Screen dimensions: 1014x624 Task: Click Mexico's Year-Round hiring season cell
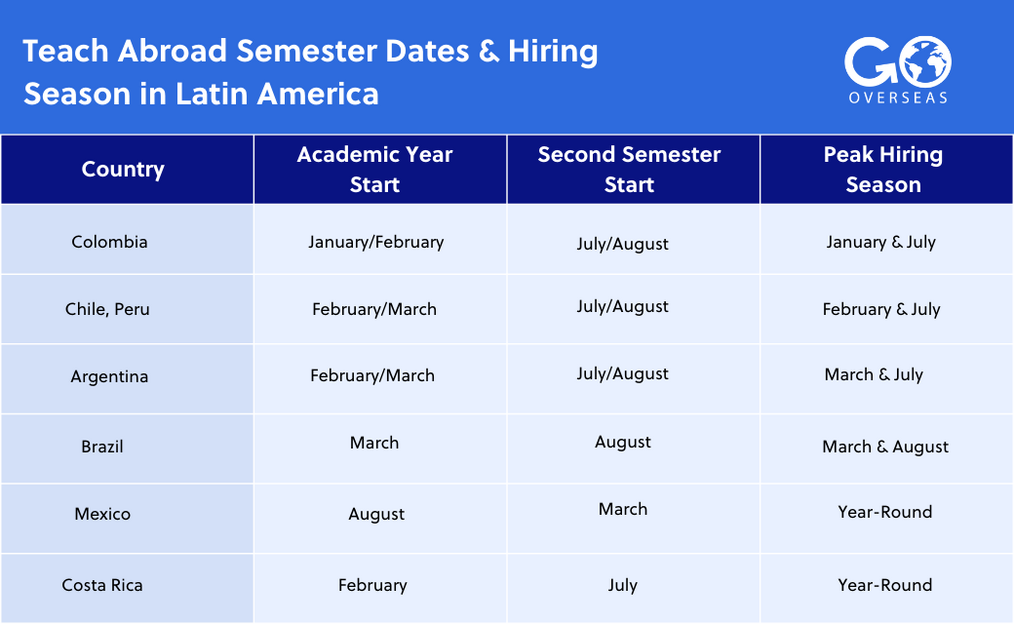(x=885, y=512)
